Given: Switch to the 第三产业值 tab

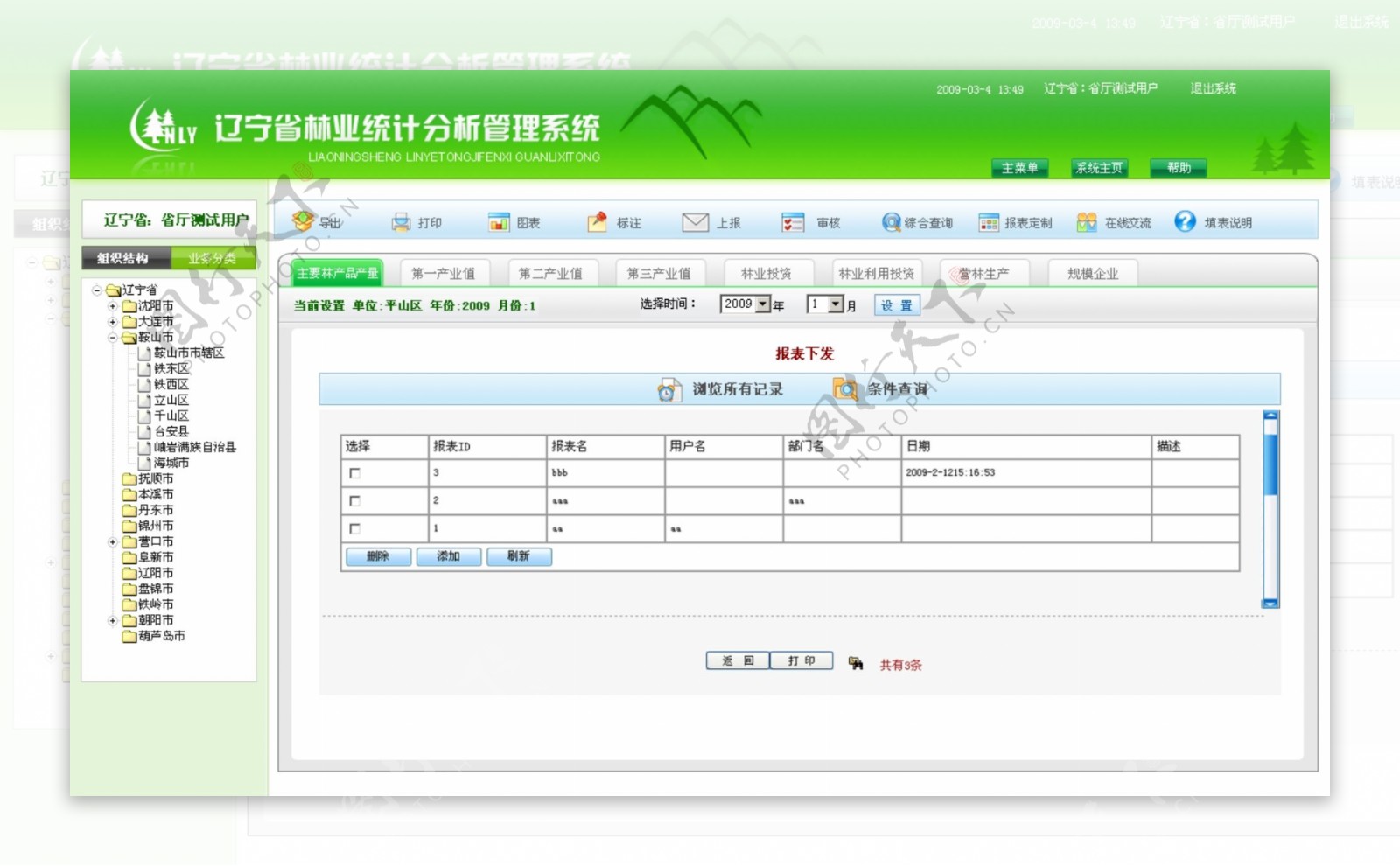Looking at the screenshot, I should pos(659,274).
